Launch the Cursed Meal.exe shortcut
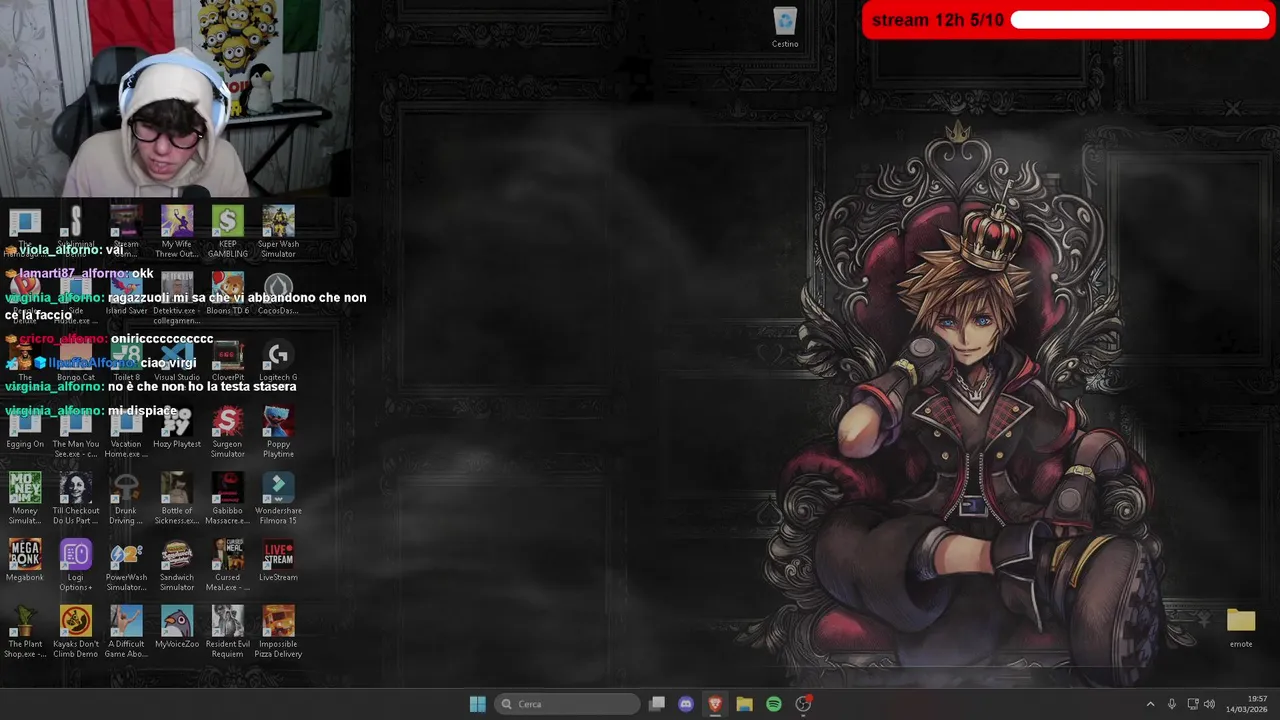 [x=227, y=565]
